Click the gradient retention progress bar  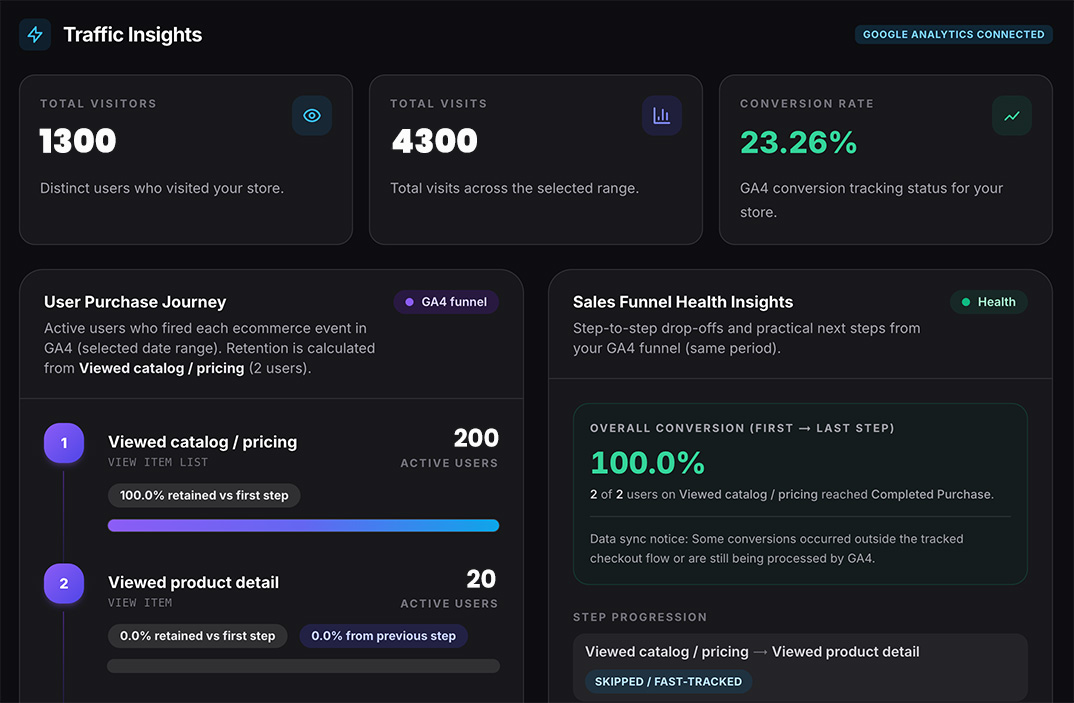pyautogui.click(x=303, y=525)
